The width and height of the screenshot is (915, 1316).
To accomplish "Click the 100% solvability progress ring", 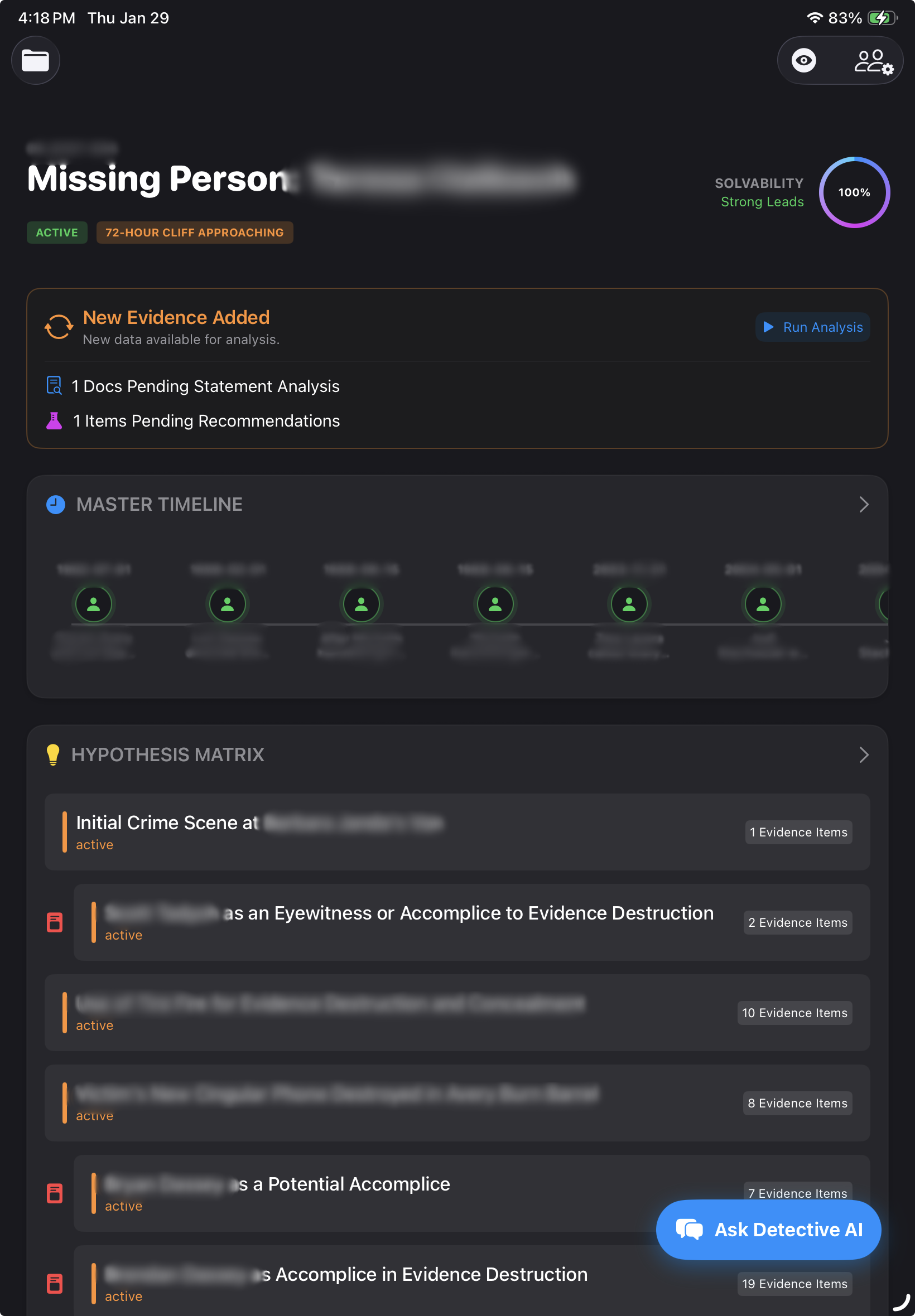I will coord(854,192).
